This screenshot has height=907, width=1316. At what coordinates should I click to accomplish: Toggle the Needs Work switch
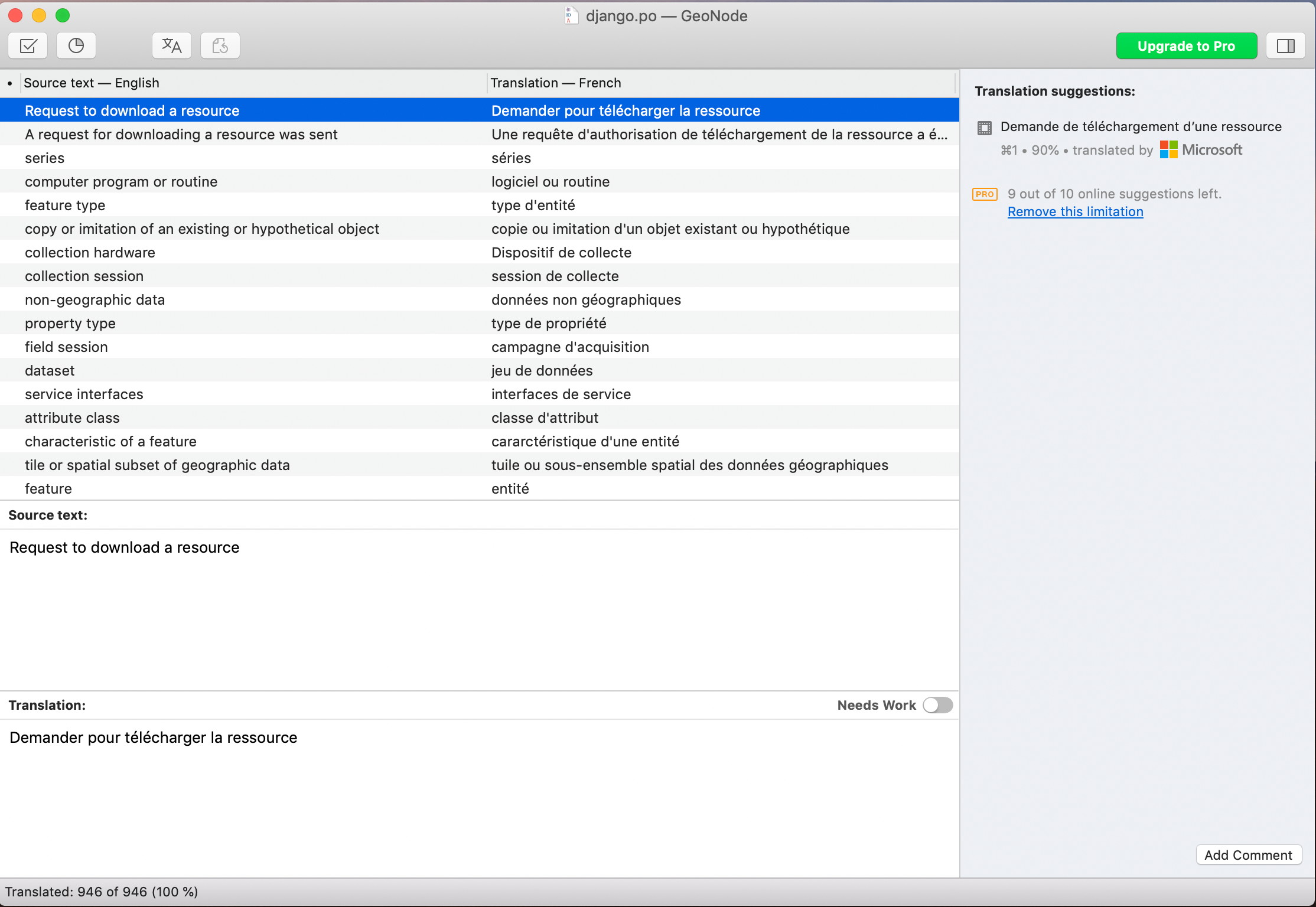pos(938,705)
